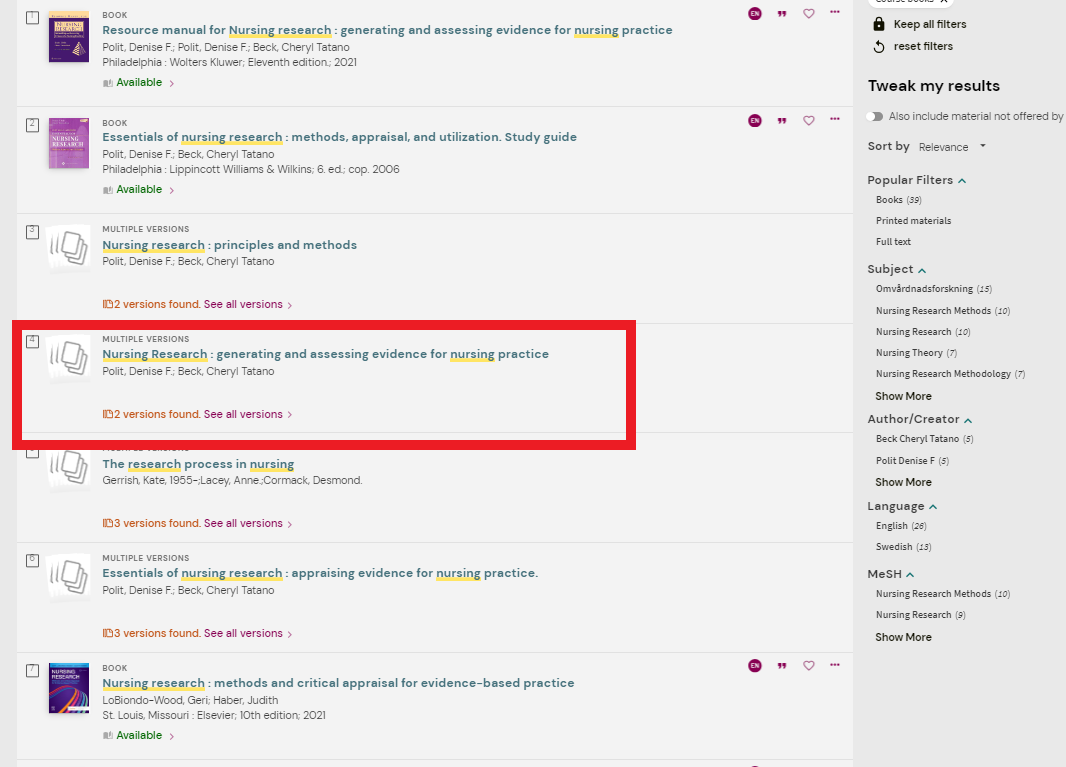
Task: Open EndNote export for Essentials Study guide record
Action: tap(755, 120)
